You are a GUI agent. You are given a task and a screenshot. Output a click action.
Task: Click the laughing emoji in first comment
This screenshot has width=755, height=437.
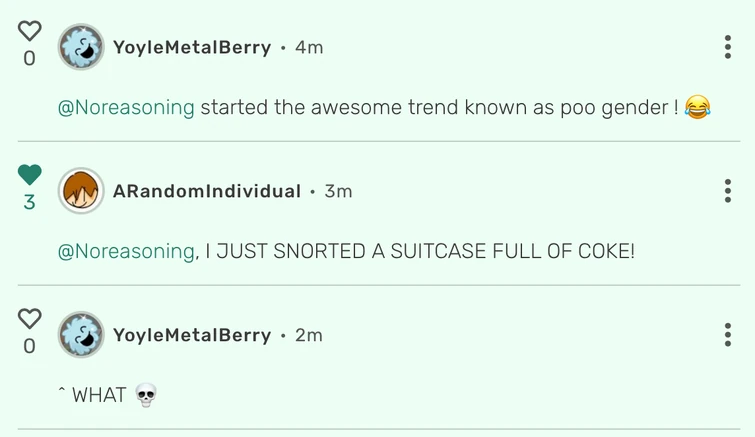click(697, 107)
